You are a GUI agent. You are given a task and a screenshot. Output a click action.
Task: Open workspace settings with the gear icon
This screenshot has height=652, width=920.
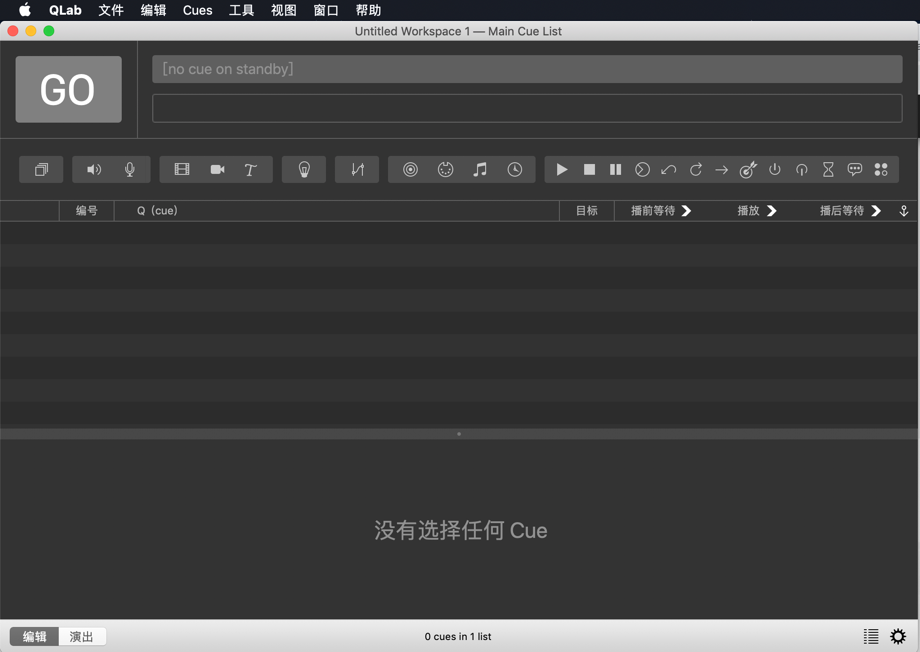click(897, 636)
